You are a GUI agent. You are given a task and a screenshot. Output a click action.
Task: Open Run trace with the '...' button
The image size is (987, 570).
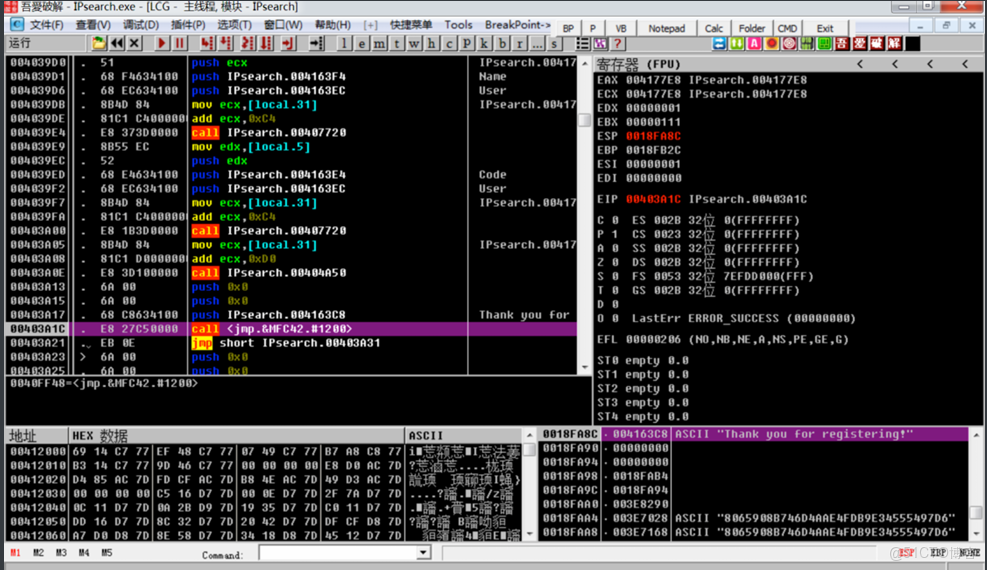(x=536, y=43)
